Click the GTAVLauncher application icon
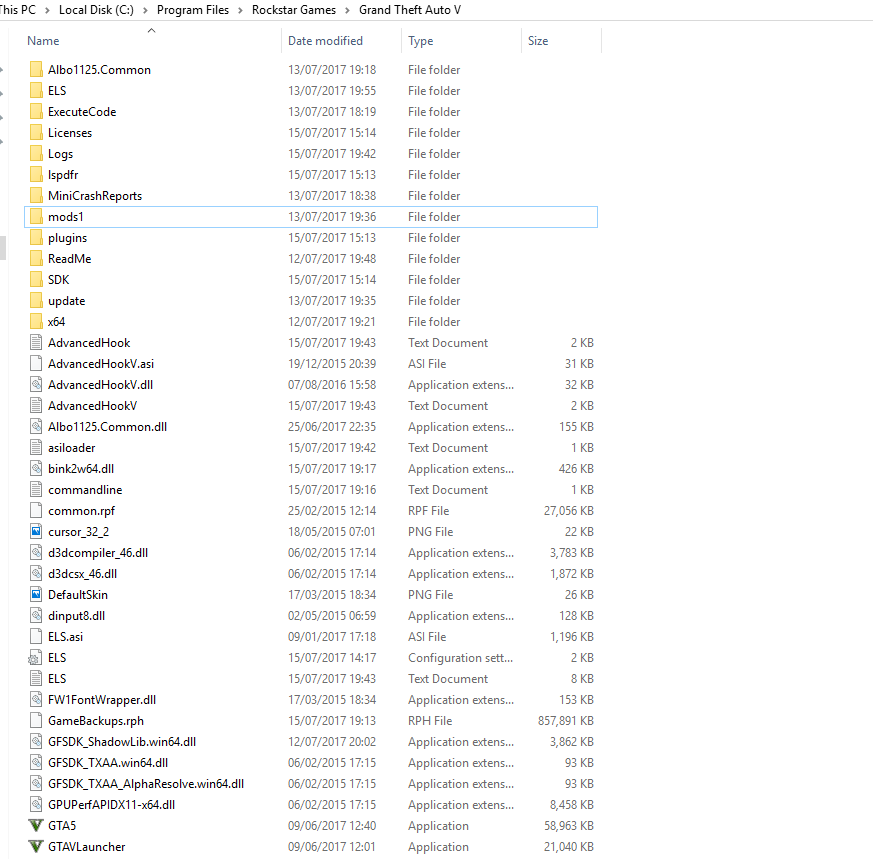873x859 pixels. point(36,847)
